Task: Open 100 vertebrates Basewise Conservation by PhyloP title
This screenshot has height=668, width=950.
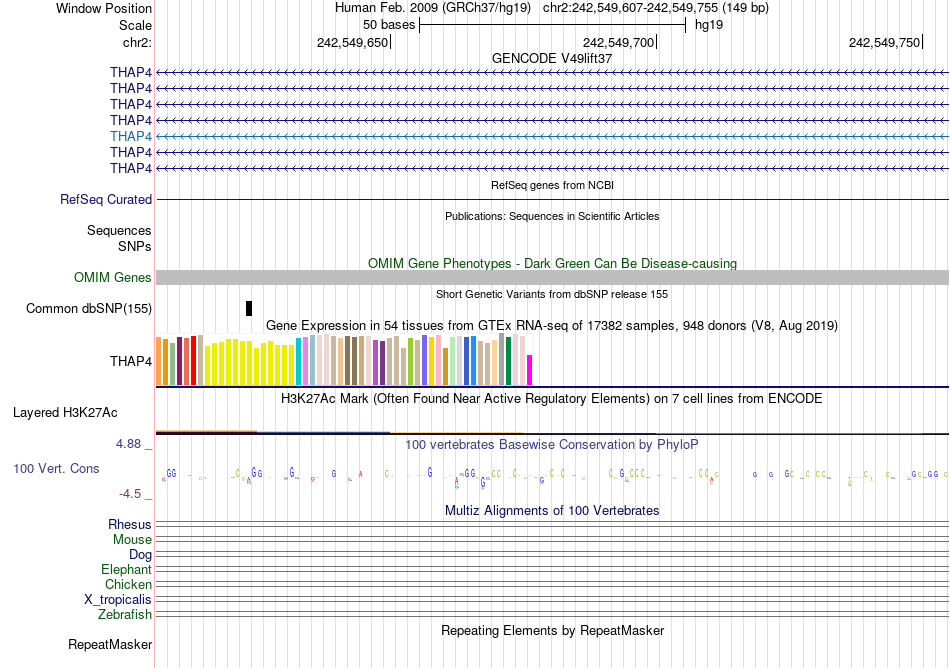Action: [x=552, y=445]
